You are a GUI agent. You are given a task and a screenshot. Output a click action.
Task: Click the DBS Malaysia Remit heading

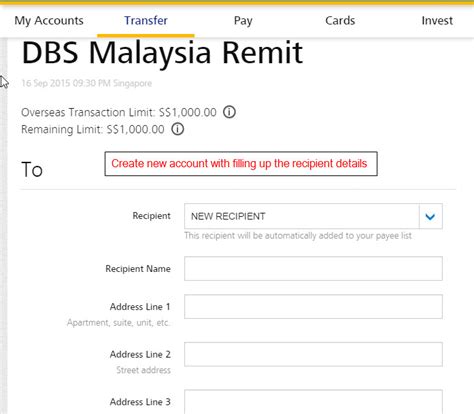pos(162,53)
